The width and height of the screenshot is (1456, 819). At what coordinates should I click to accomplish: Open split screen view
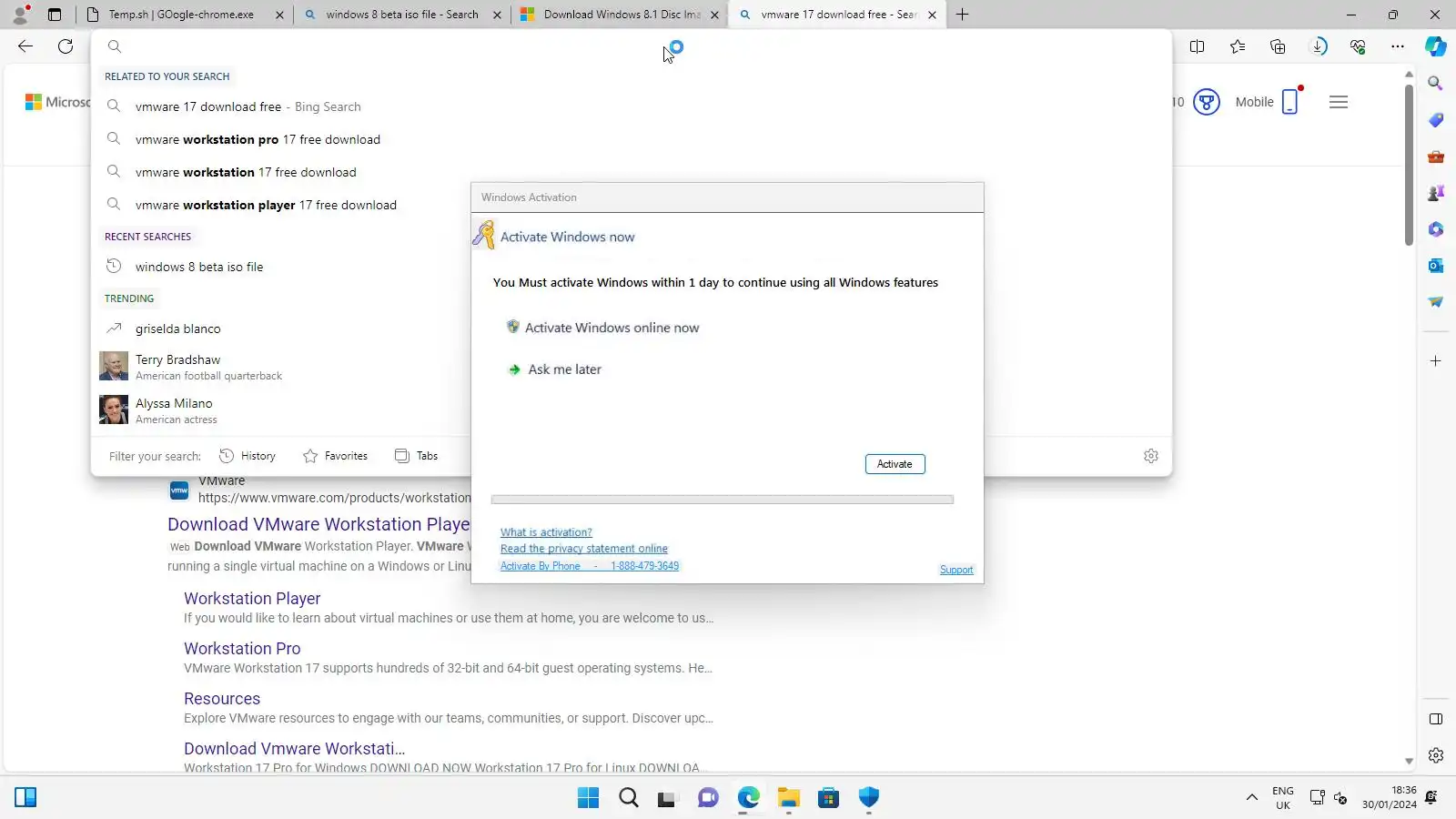pos(1198,46)
